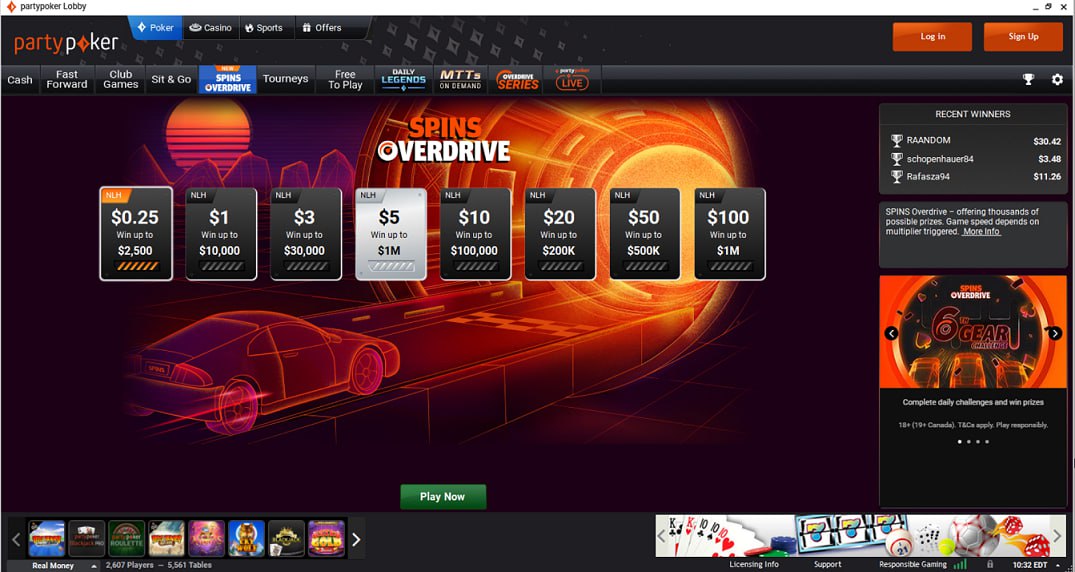Open the black Blackjack crown game thumbnail
Viewport: 1075px width, 572px height.
point(286,538)
